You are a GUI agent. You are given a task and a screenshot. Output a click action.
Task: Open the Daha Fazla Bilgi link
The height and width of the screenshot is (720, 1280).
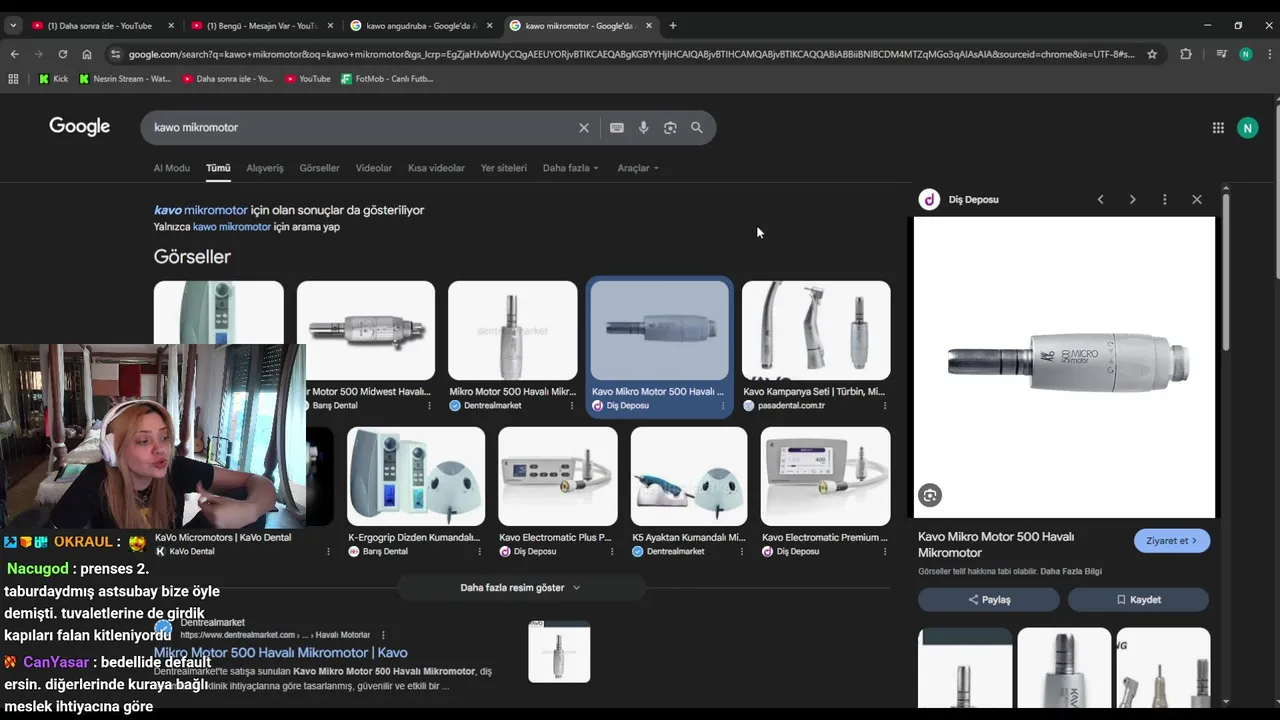click(x=1071, y=571)
